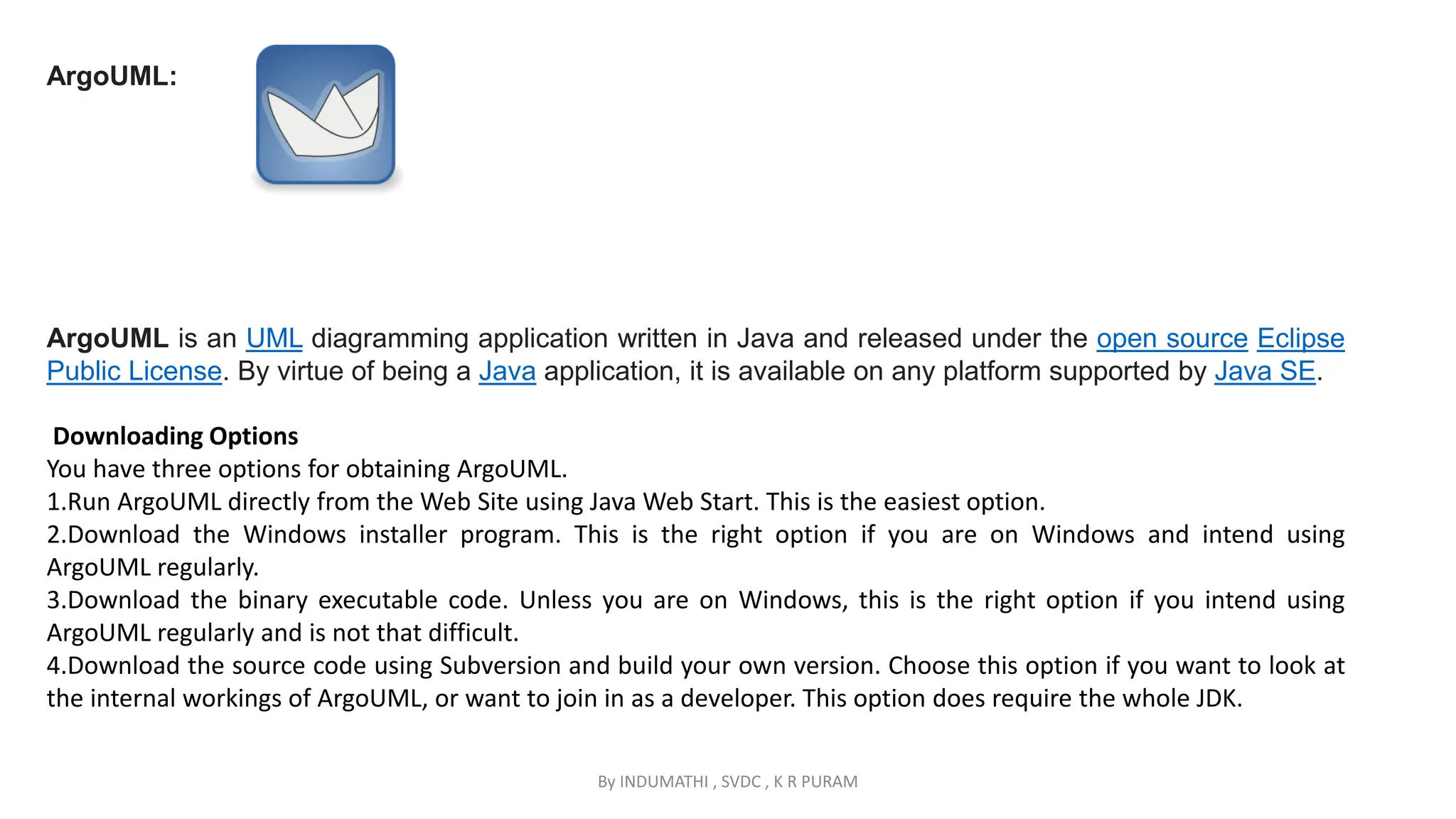The height and width of the screenshot is (819, 1456).
Task: Click list item 3 about binary executable code
Action: click(x=695, y=600)
